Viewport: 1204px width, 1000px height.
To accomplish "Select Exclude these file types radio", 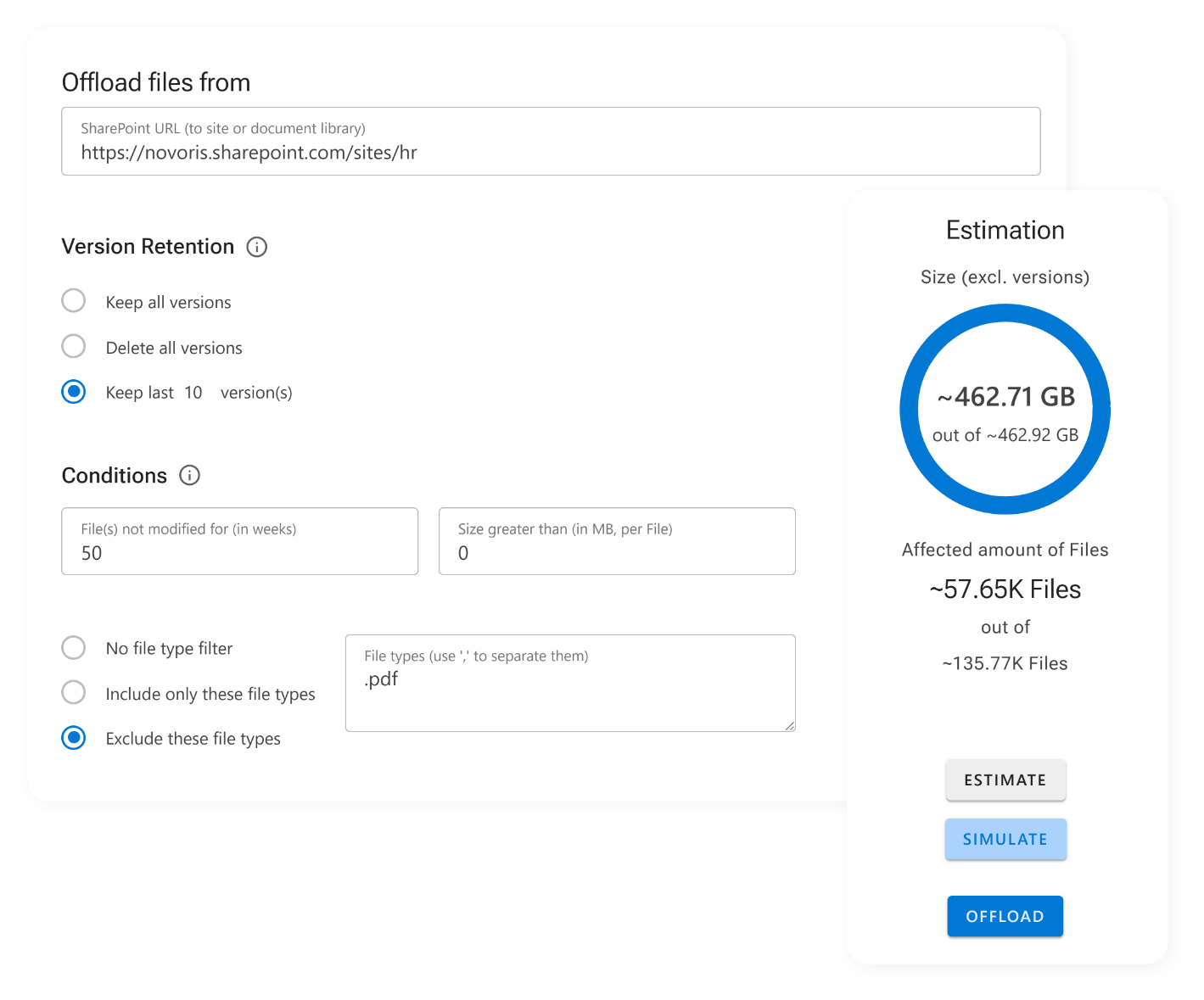I will coord(74,738).
